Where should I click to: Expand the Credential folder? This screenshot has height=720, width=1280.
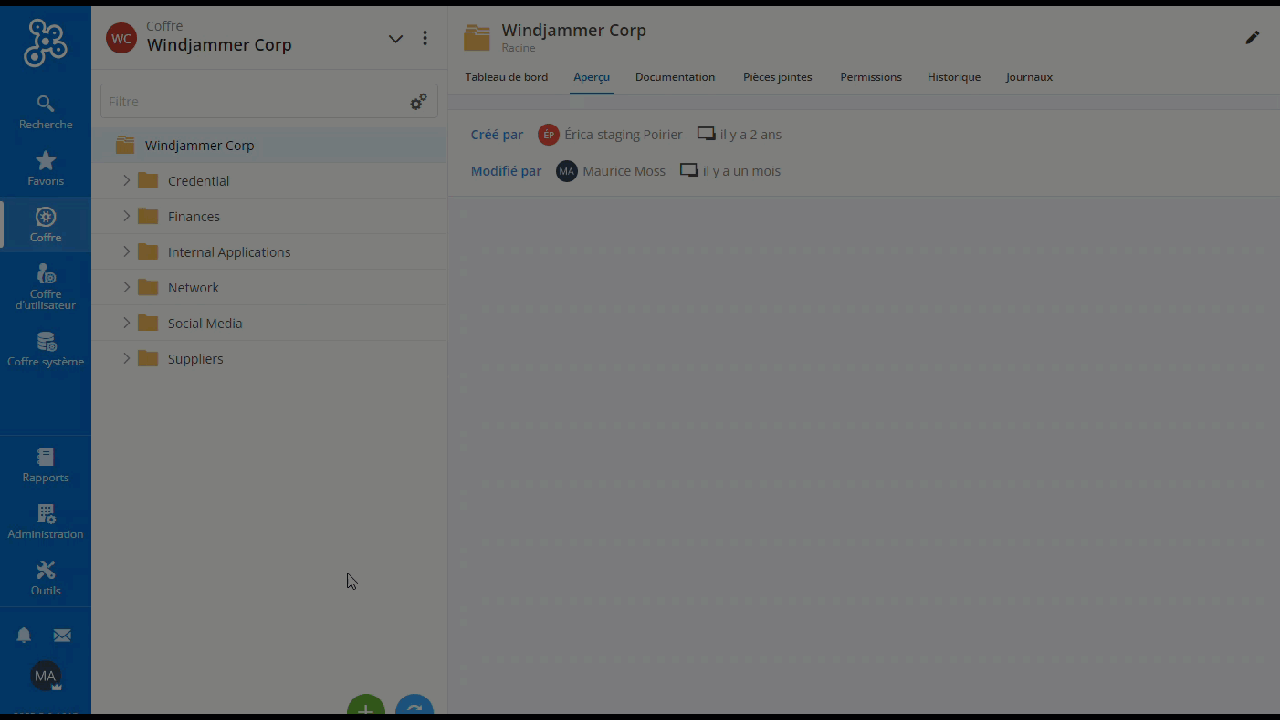point(127,181)
